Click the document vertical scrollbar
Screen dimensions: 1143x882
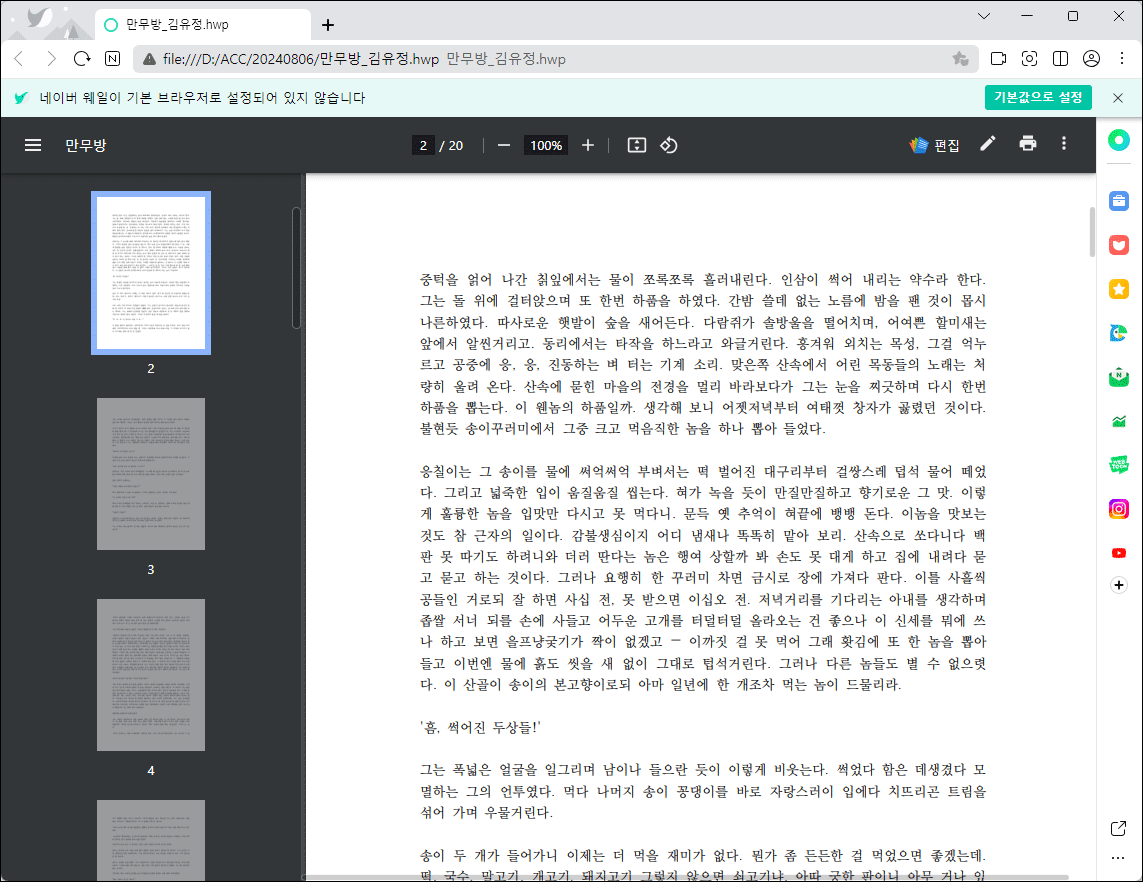(x=1092, y=232)
